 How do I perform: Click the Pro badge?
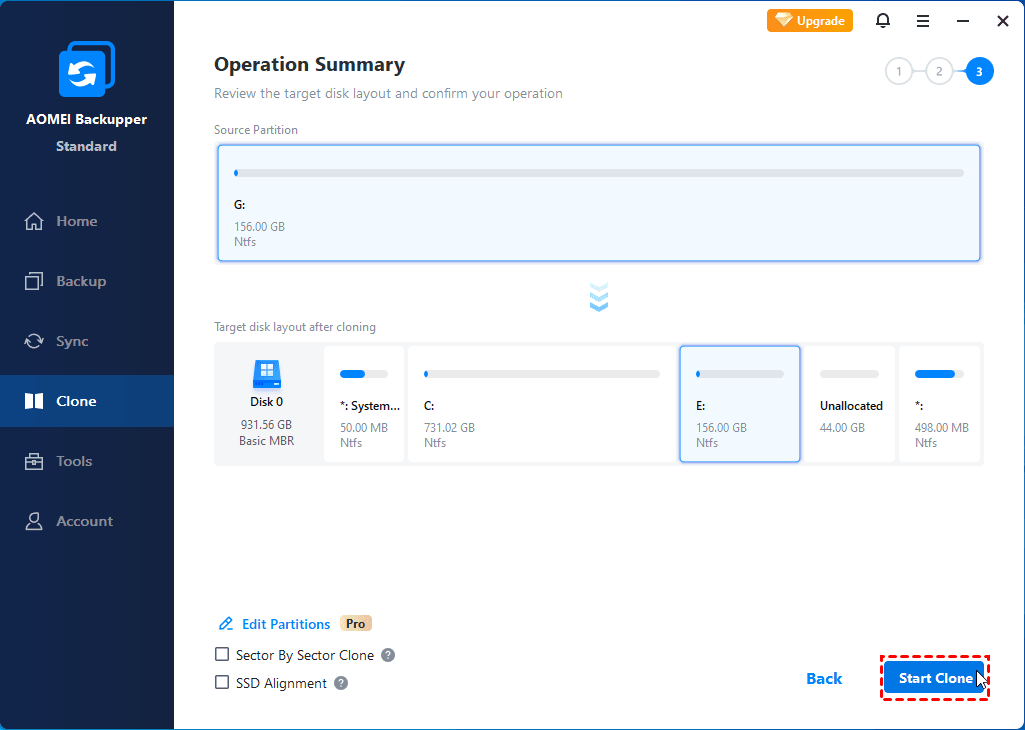click(356, 623)
